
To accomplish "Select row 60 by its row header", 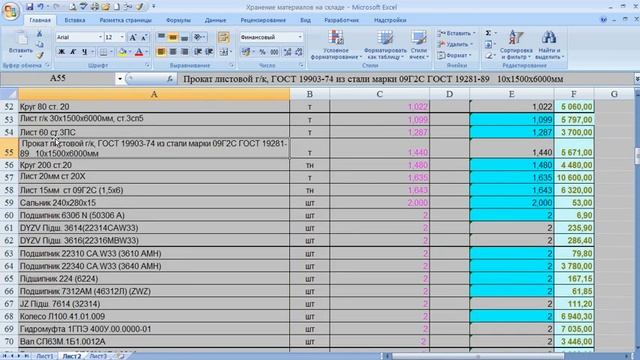I will tap(9, 216).
